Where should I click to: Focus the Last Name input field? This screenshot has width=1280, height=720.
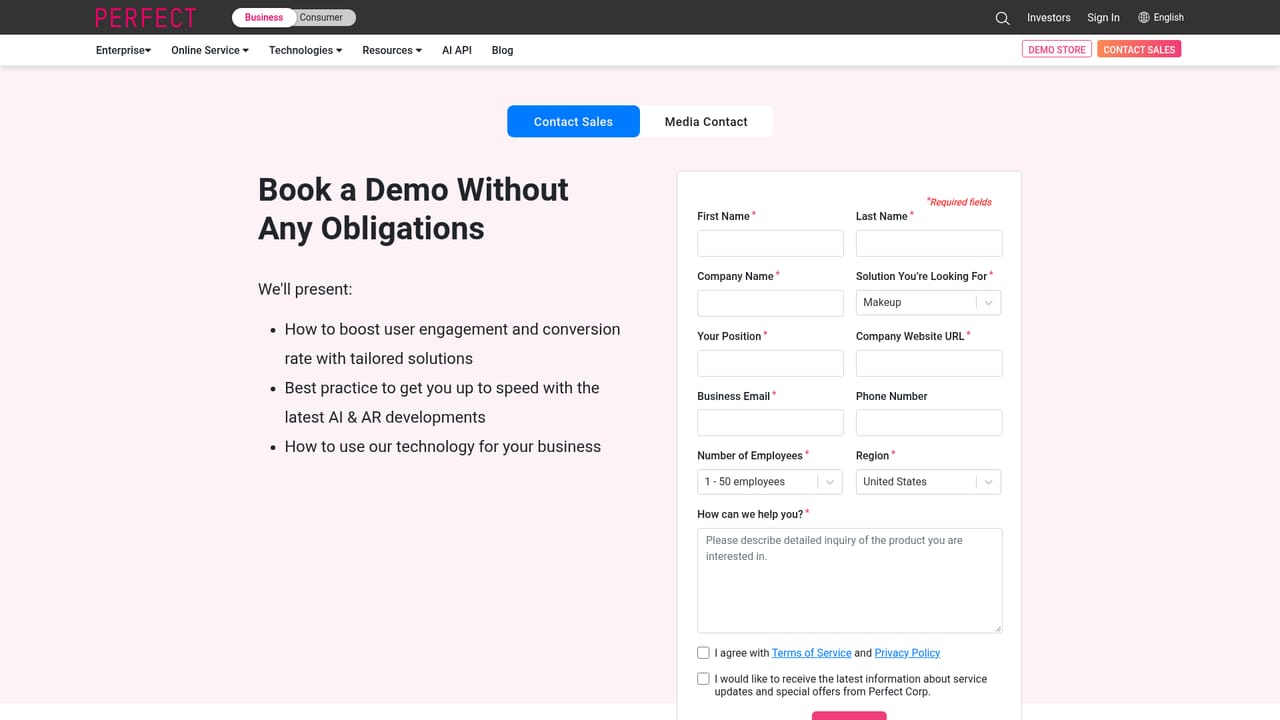tap(929, 243)
